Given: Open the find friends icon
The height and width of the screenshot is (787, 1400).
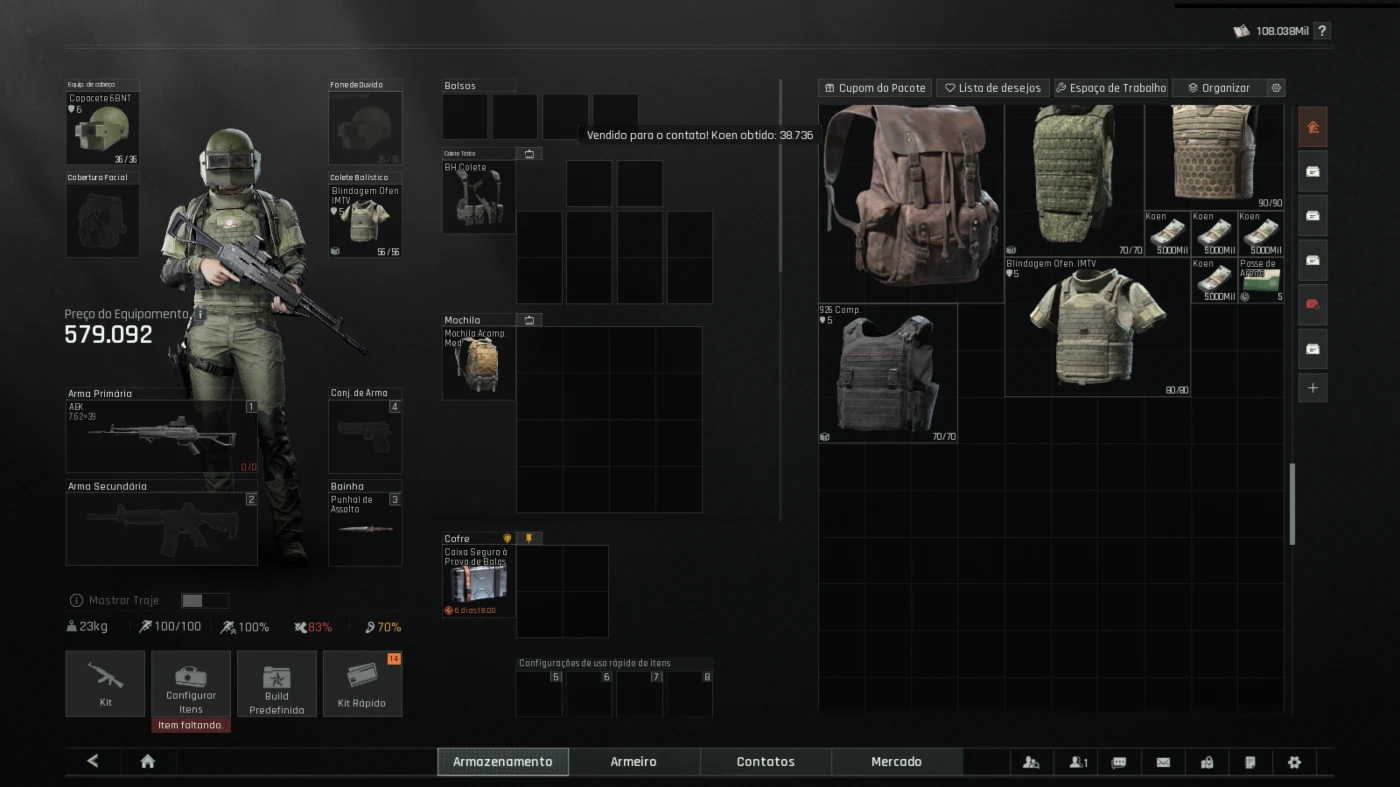Looking at the screenshot, I should pyautogui.click(x=1031, y=762).
